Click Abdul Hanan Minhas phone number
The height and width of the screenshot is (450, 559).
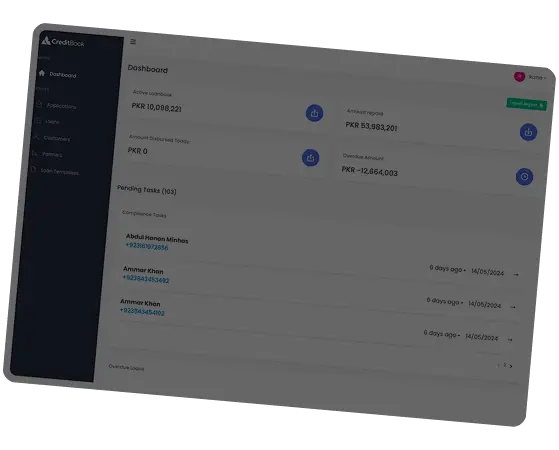point(147,247)
